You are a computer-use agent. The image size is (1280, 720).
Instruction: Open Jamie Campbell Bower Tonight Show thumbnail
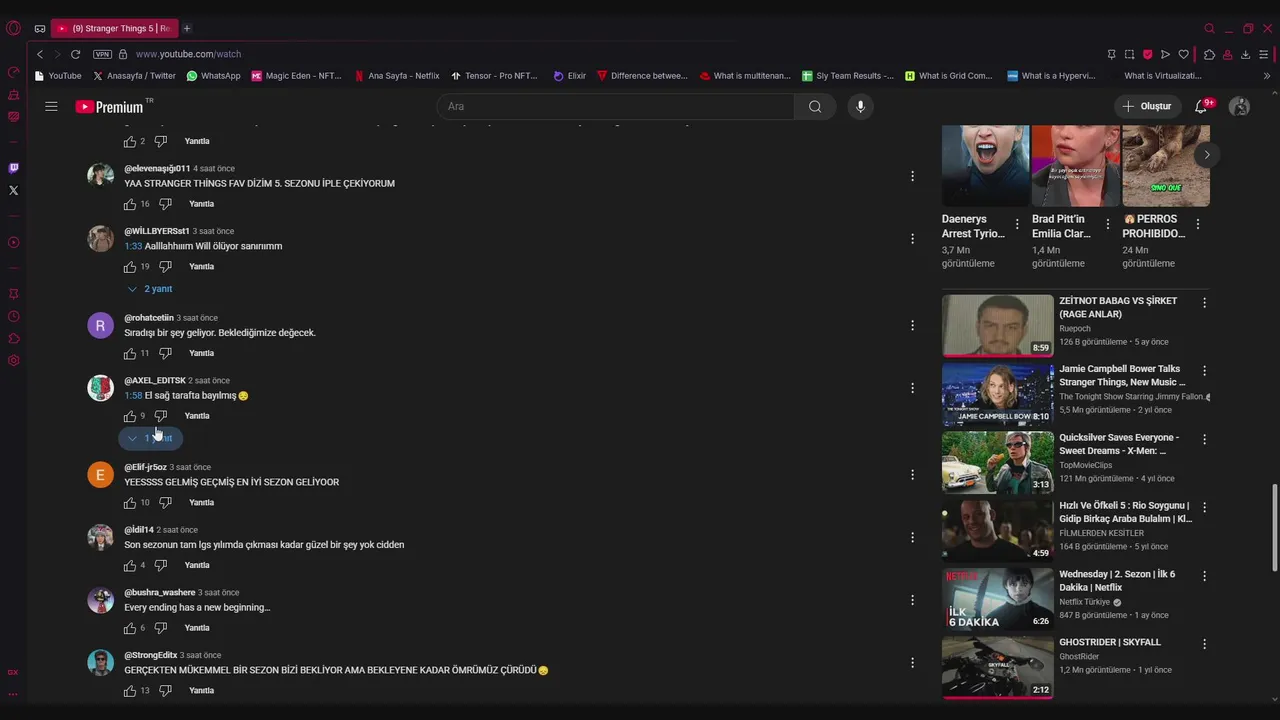(997, 394)
